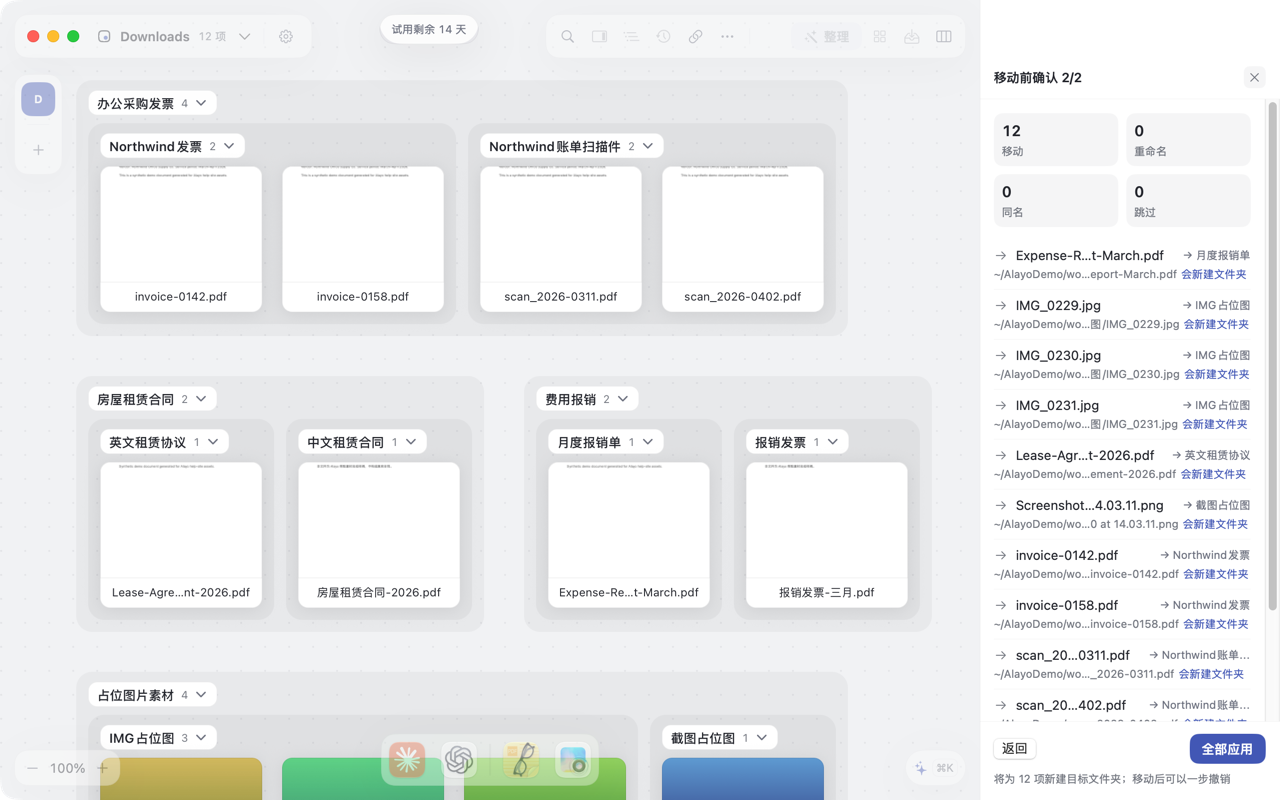Open the AI sparkle ⌘K button
Viewport: 1280px width, 800px height.
click(934, 768)
